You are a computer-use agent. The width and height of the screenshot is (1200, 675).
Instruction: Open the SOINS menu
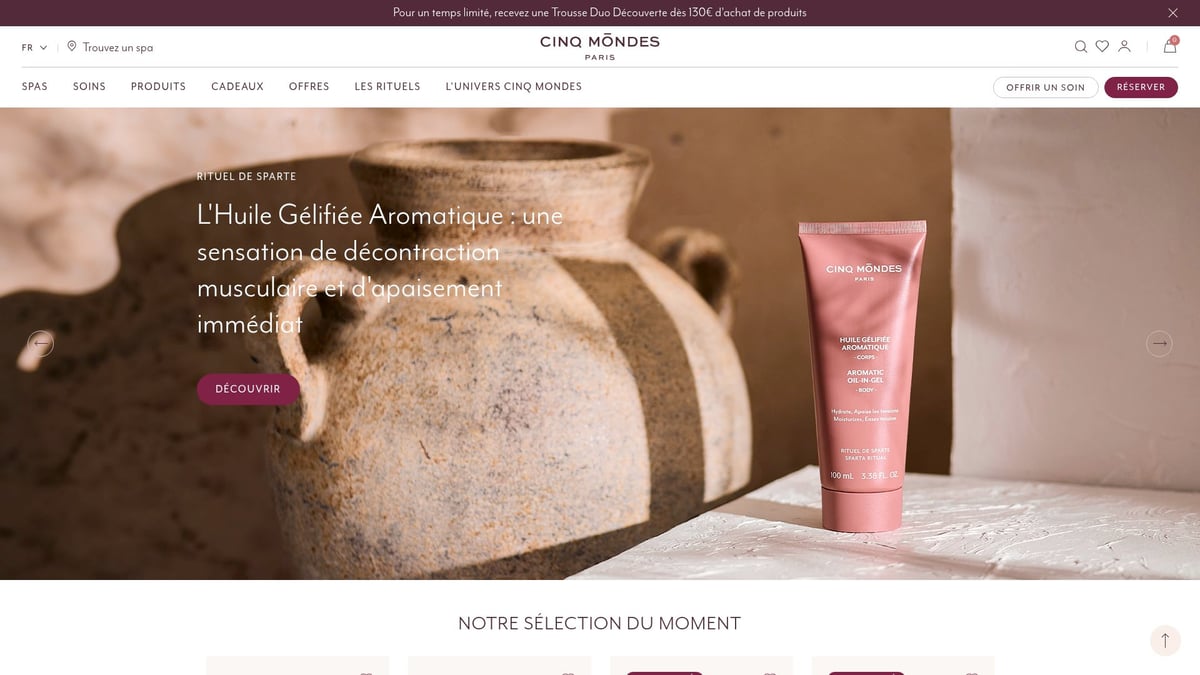click(89, 87)
